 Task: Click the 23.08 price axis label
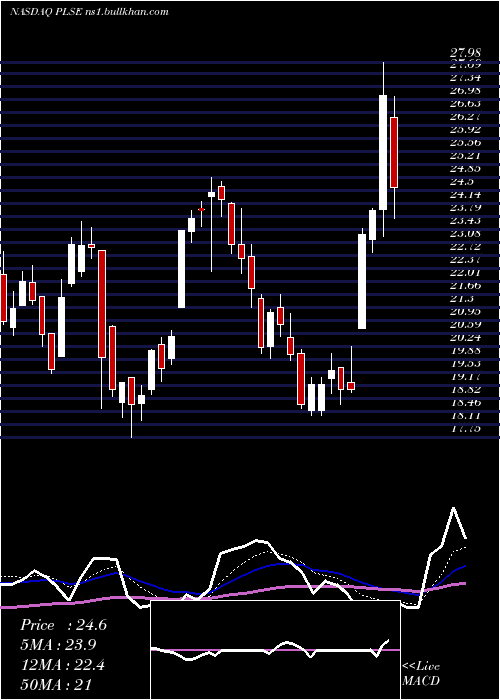(x=465, y=233)
